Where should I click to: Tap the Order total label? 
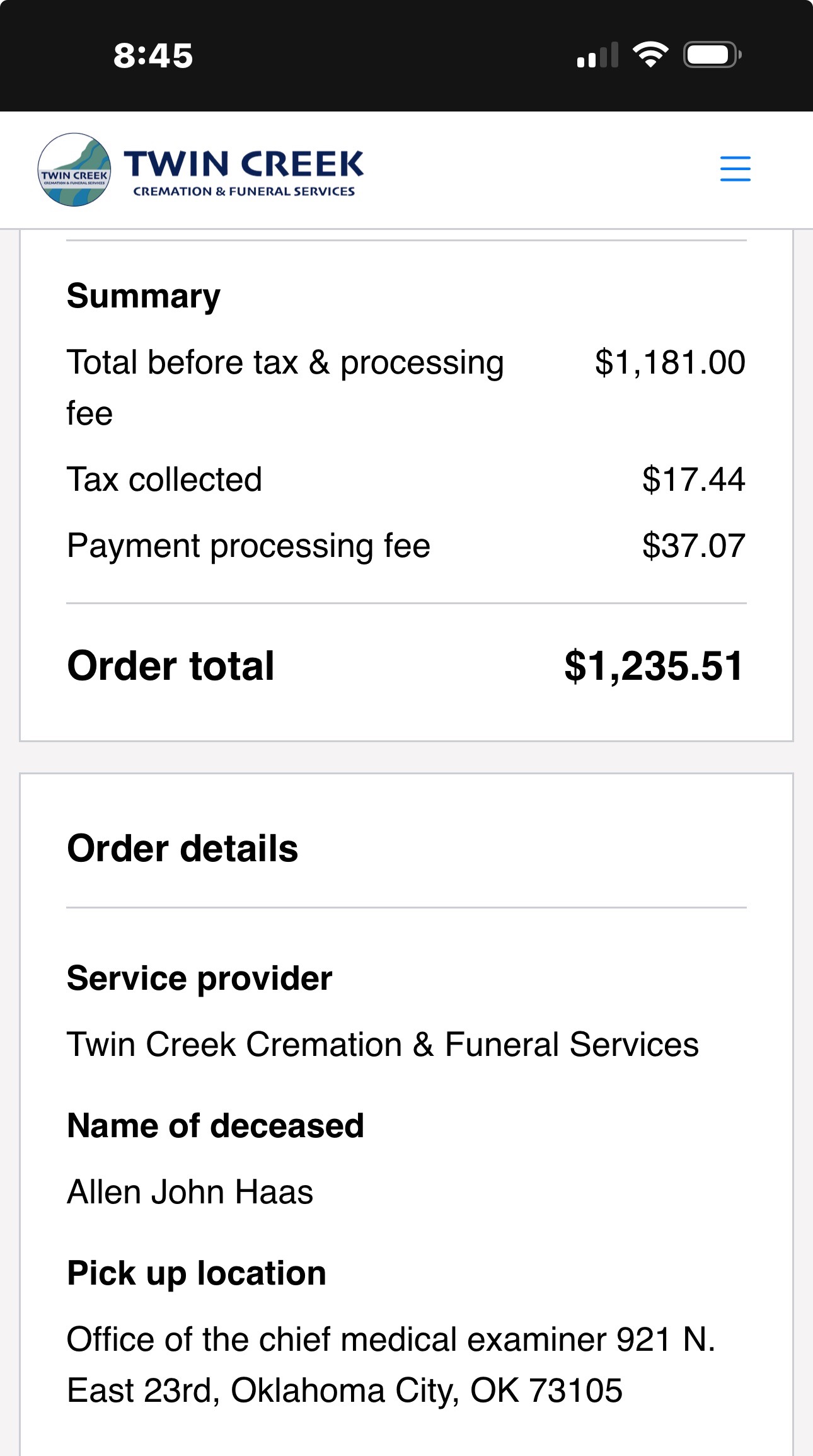pos(171,666)
